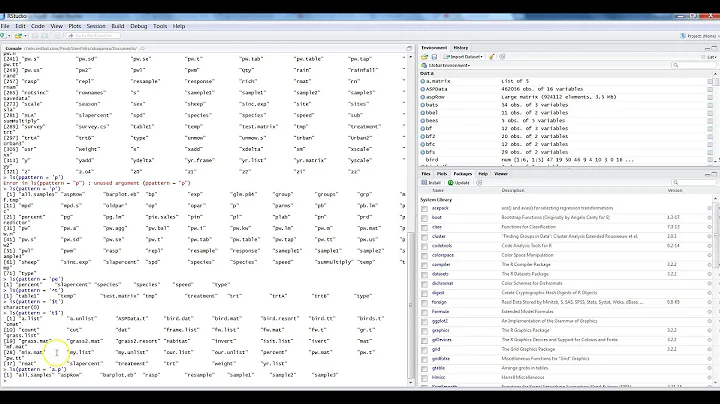The height and width of the screenshot is (404, 720).
Task: Click the New File toolbar icon
Action: pos(3,35)
